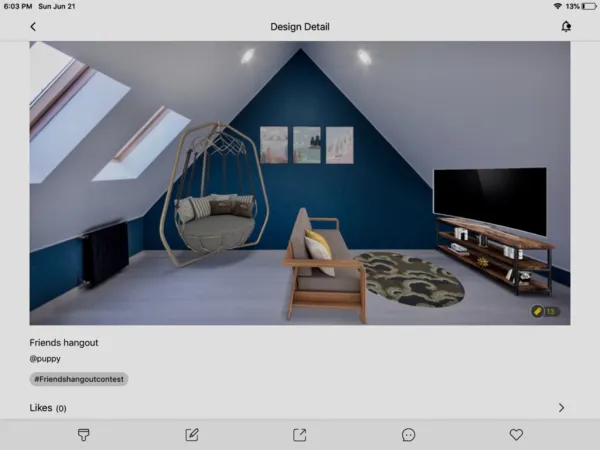Tap the edit design pencil icon
Image resolution: width=600 pixels, height=450 pixels.
pos(192,435)
